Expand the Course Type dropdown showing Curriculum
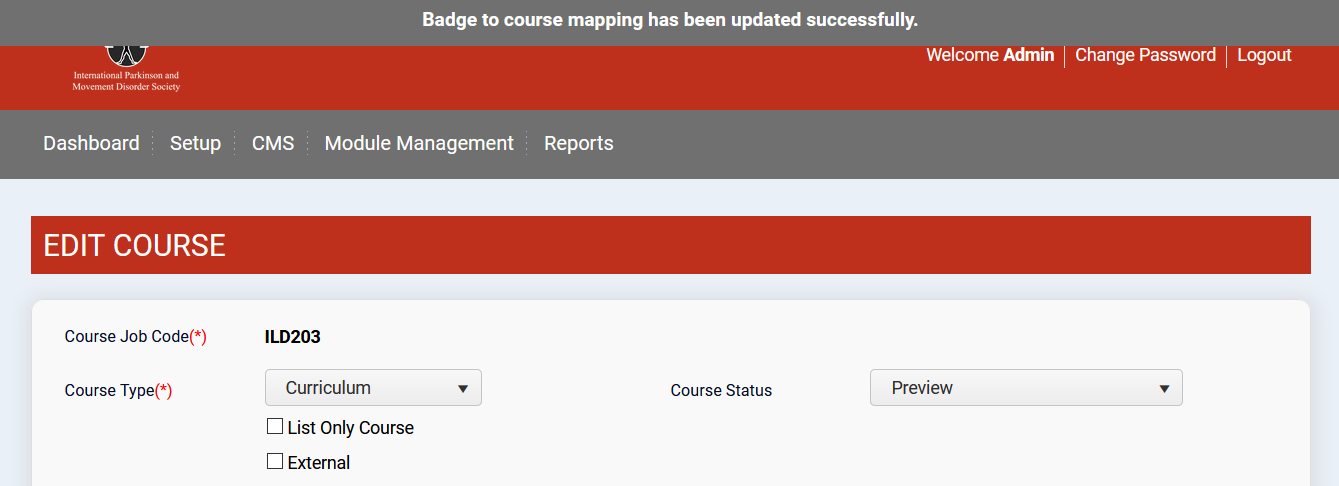 pos(373,388)
